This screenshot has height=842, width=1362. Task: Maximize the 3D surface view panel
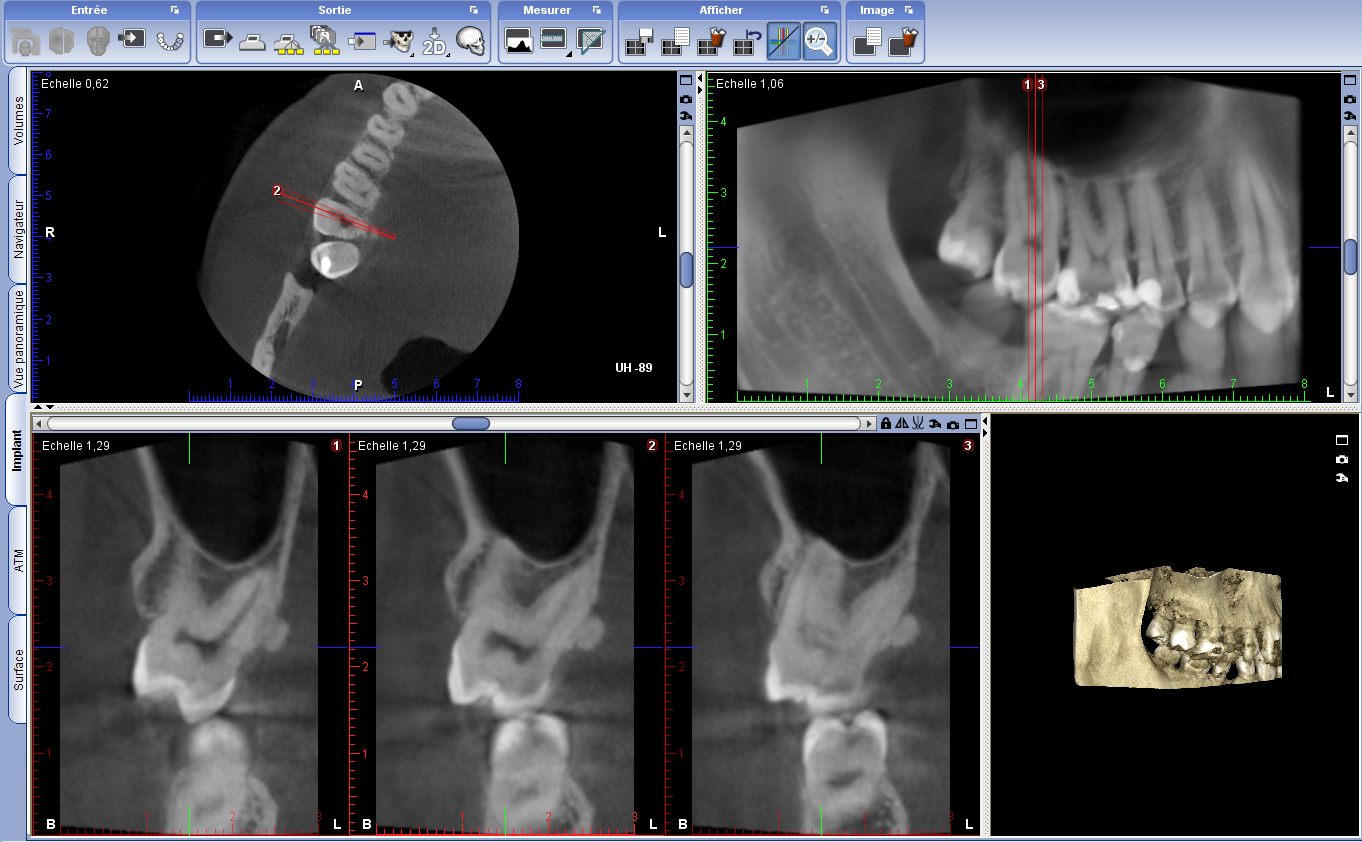tap(1341, 440)
